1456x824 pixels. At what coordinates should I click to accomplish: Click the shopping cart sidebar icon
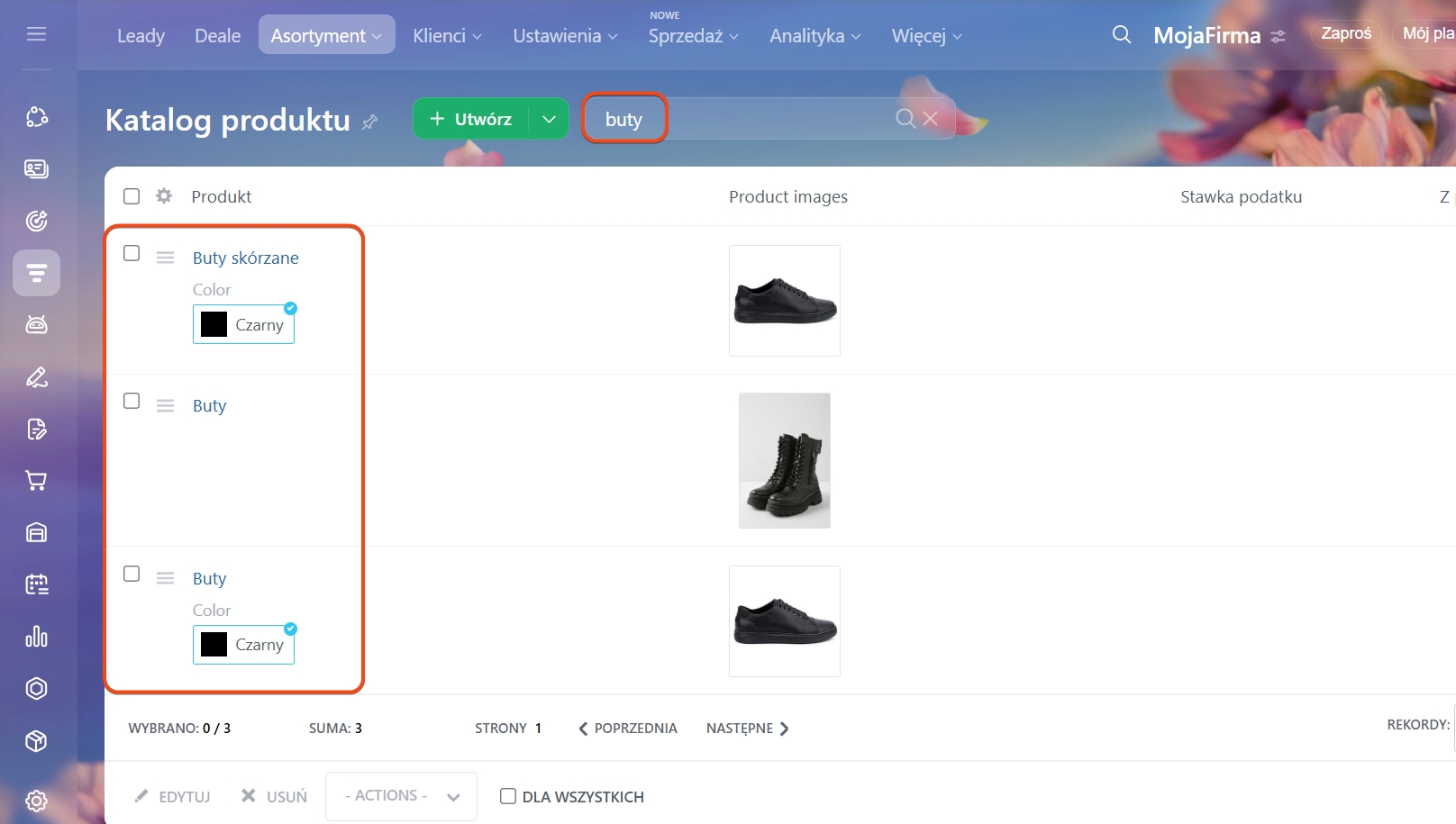pyautogui.click(x=36, y=481)
